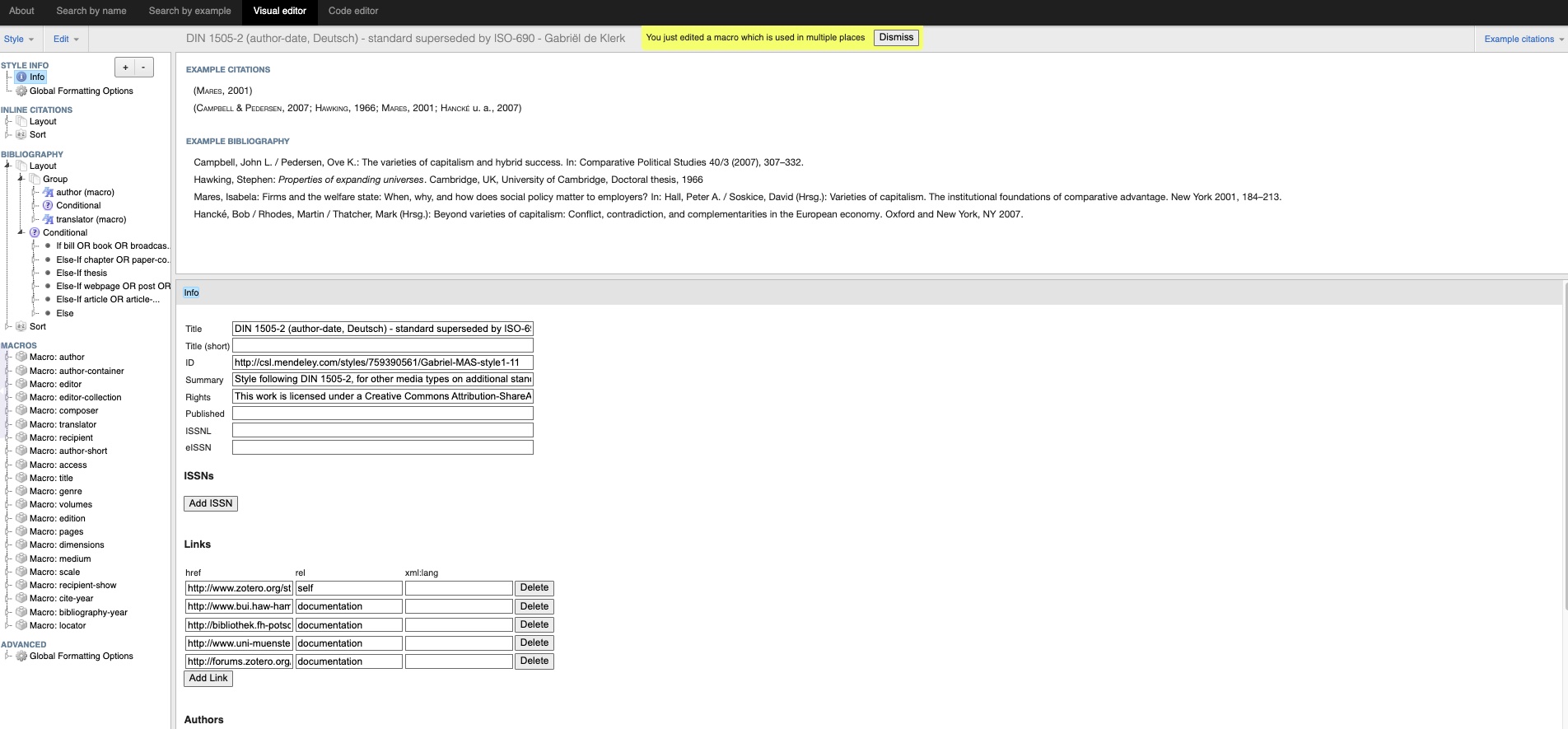The height and width of the screenshot is (729, 1568).
Task: Click the eISSN input field
Action: [x=383, y=447]
